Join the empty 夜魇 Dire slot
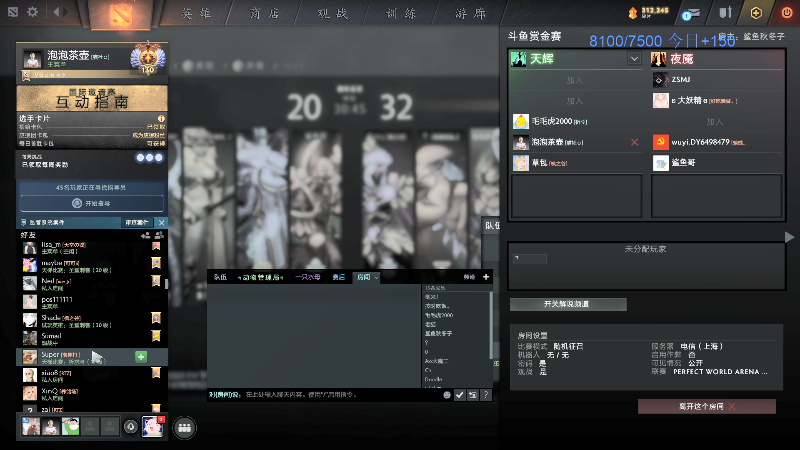Image resolution: width=800 pixels, height=450 pixels. point(715,121)
